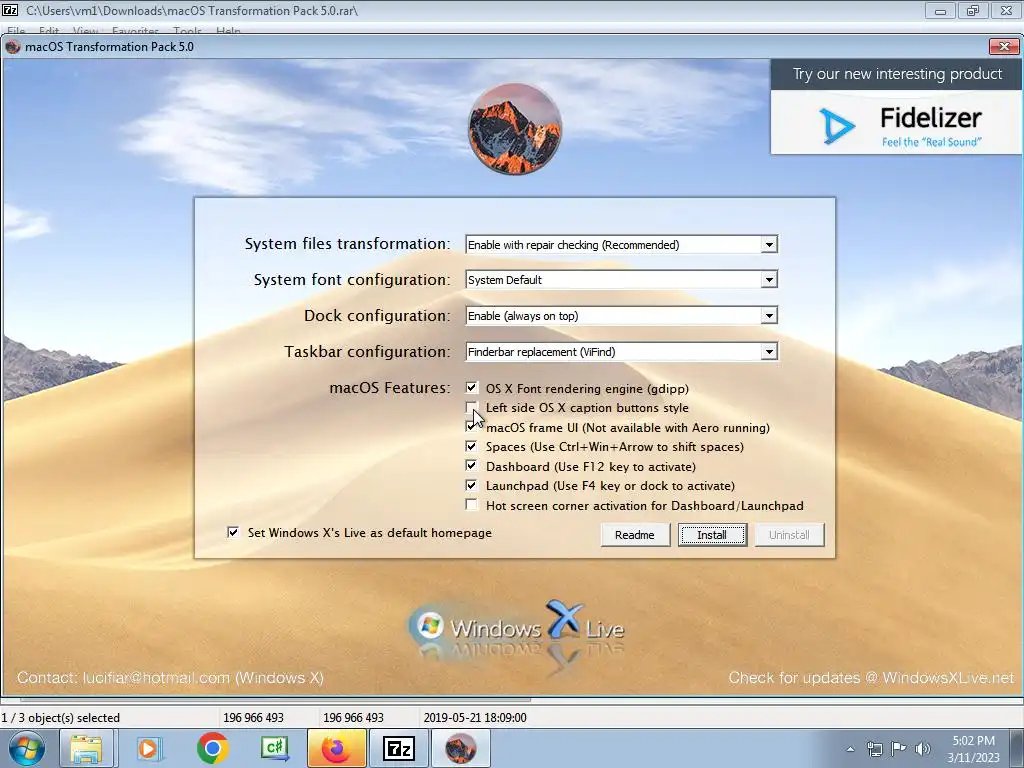Image resolution: width=1024 pixels, height=768 pixels.
Task: Launch the media player taskbar icon
Action: pos(149,748)
